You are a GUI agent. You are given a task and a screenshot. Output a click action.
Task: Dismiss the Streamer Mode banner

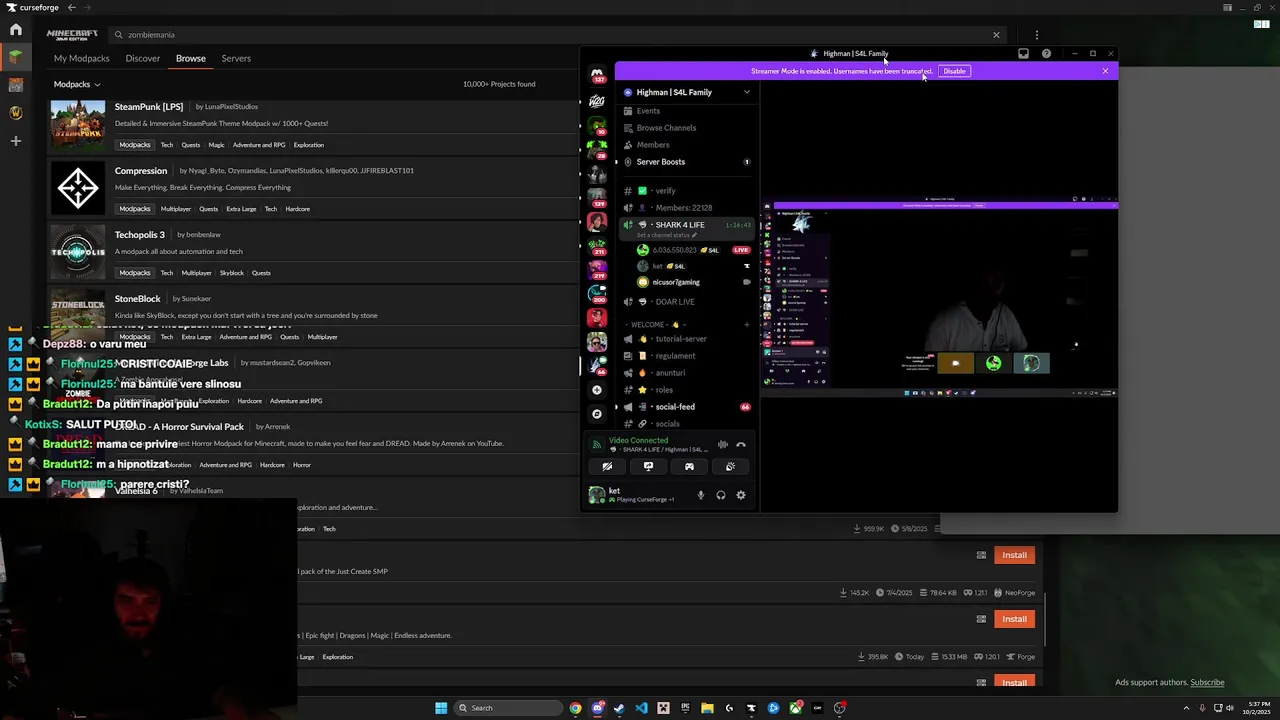point(1105,71)
